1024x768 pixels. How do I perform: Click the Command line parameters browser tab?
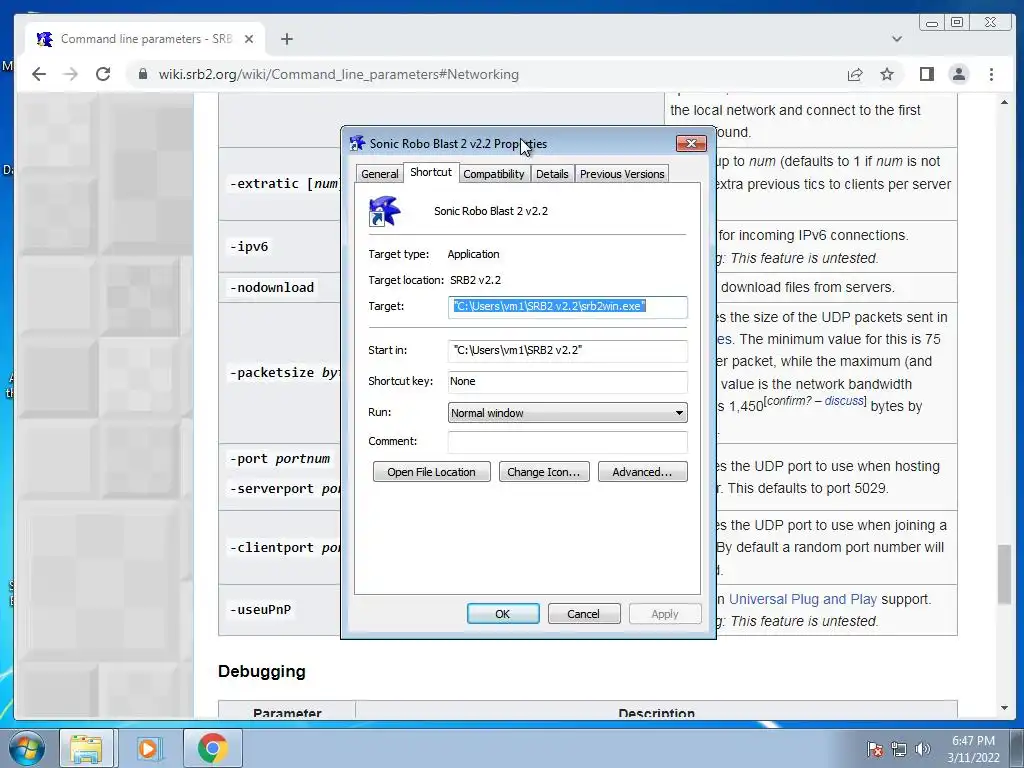[145, 39]
